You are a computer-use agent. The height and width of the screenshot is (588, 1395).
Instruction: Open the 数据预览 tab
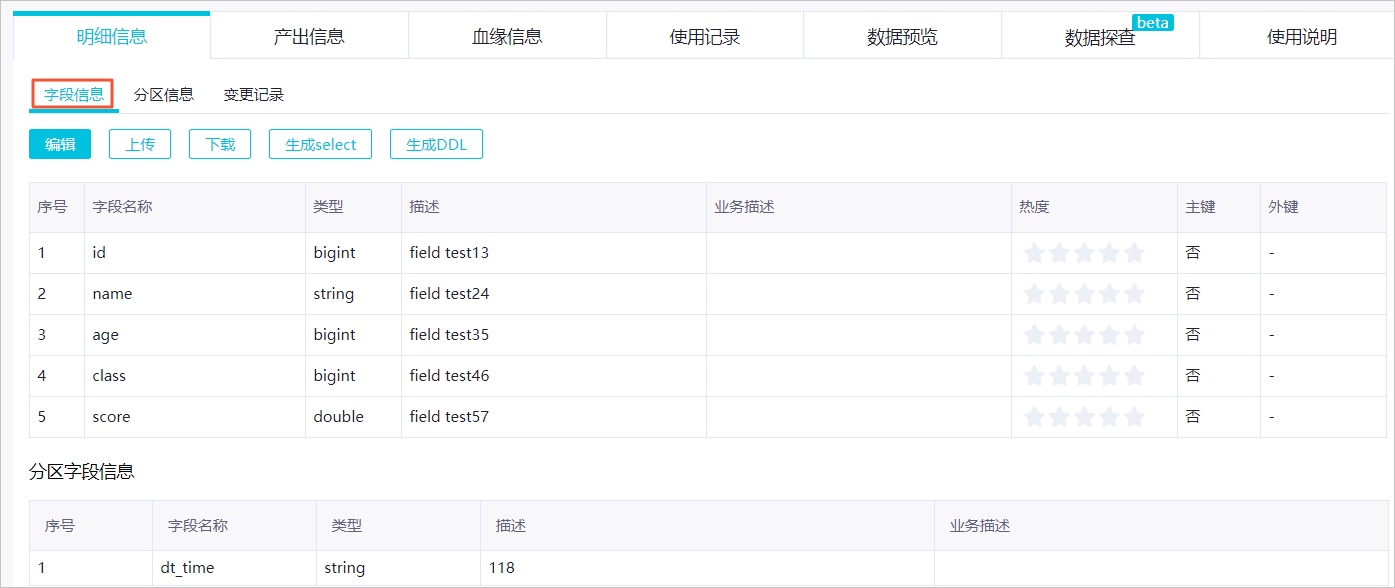[903, 37]
